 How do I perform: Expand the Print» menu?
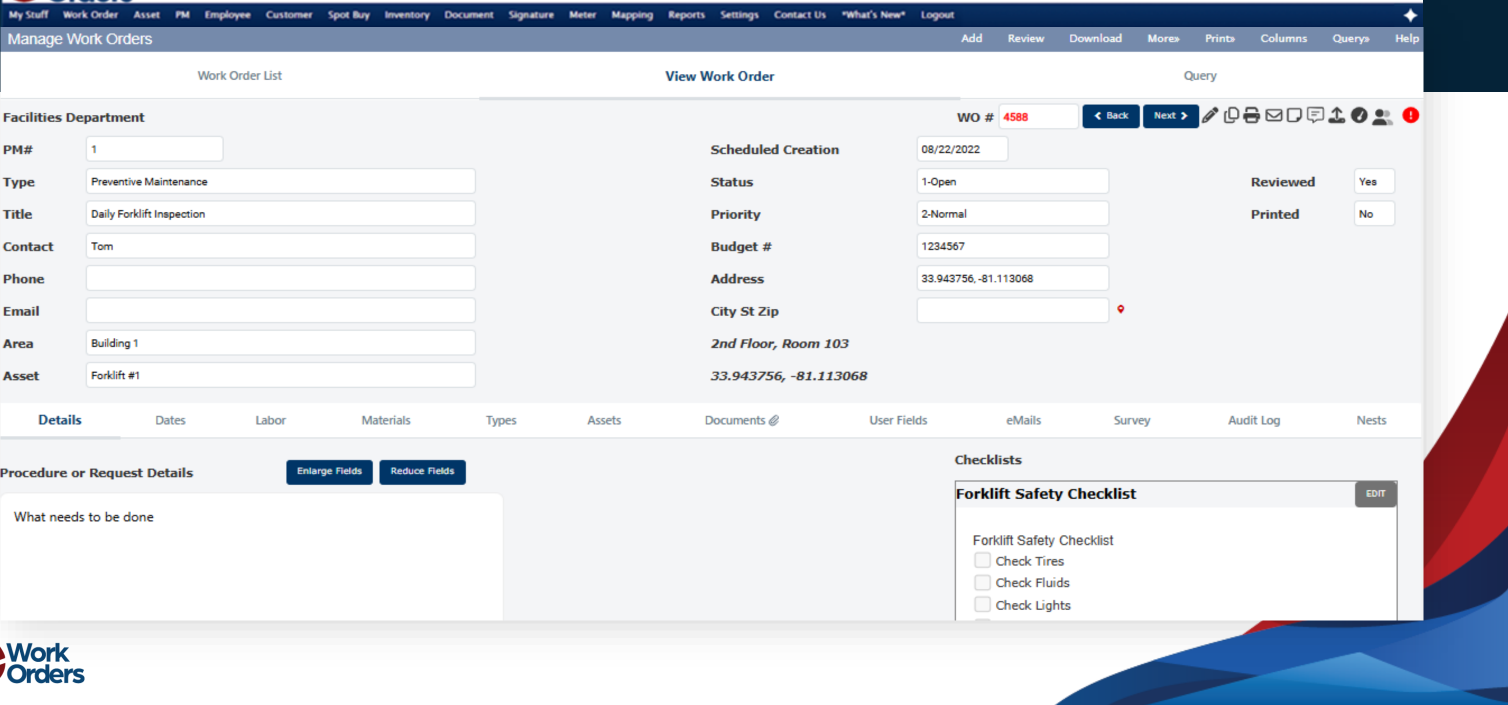pos(1219,39)
